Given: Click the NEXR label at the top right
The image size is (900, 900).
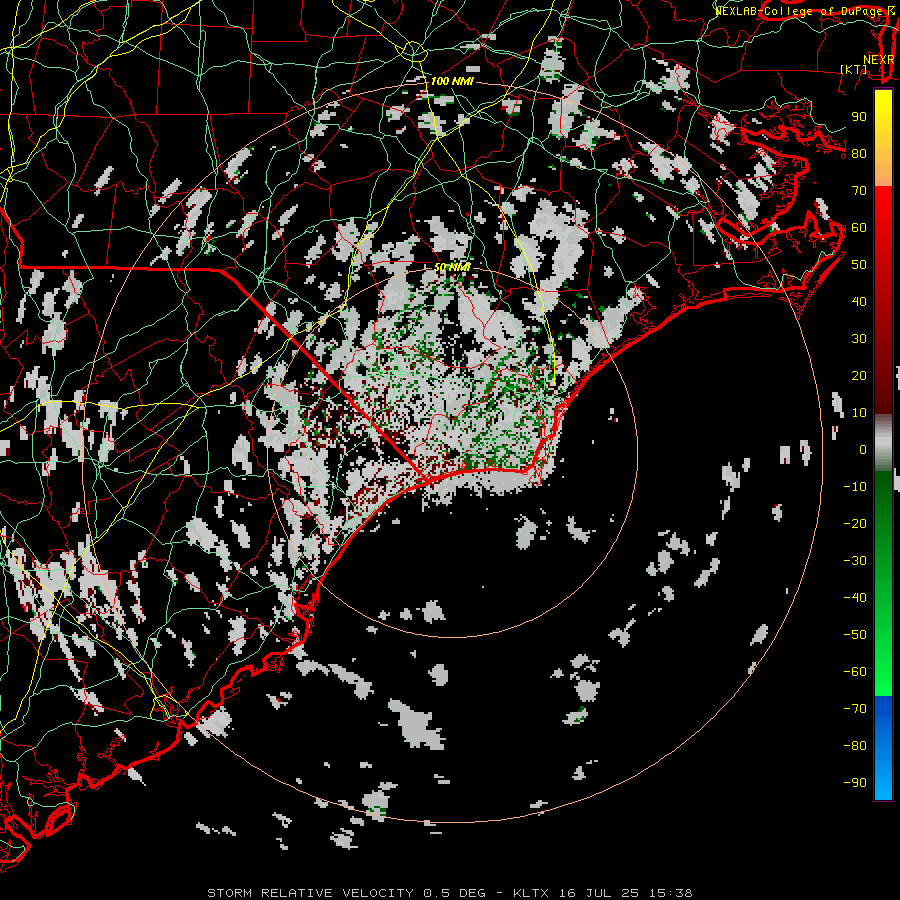Looking at the screenshot, I should tap(879, 60).
